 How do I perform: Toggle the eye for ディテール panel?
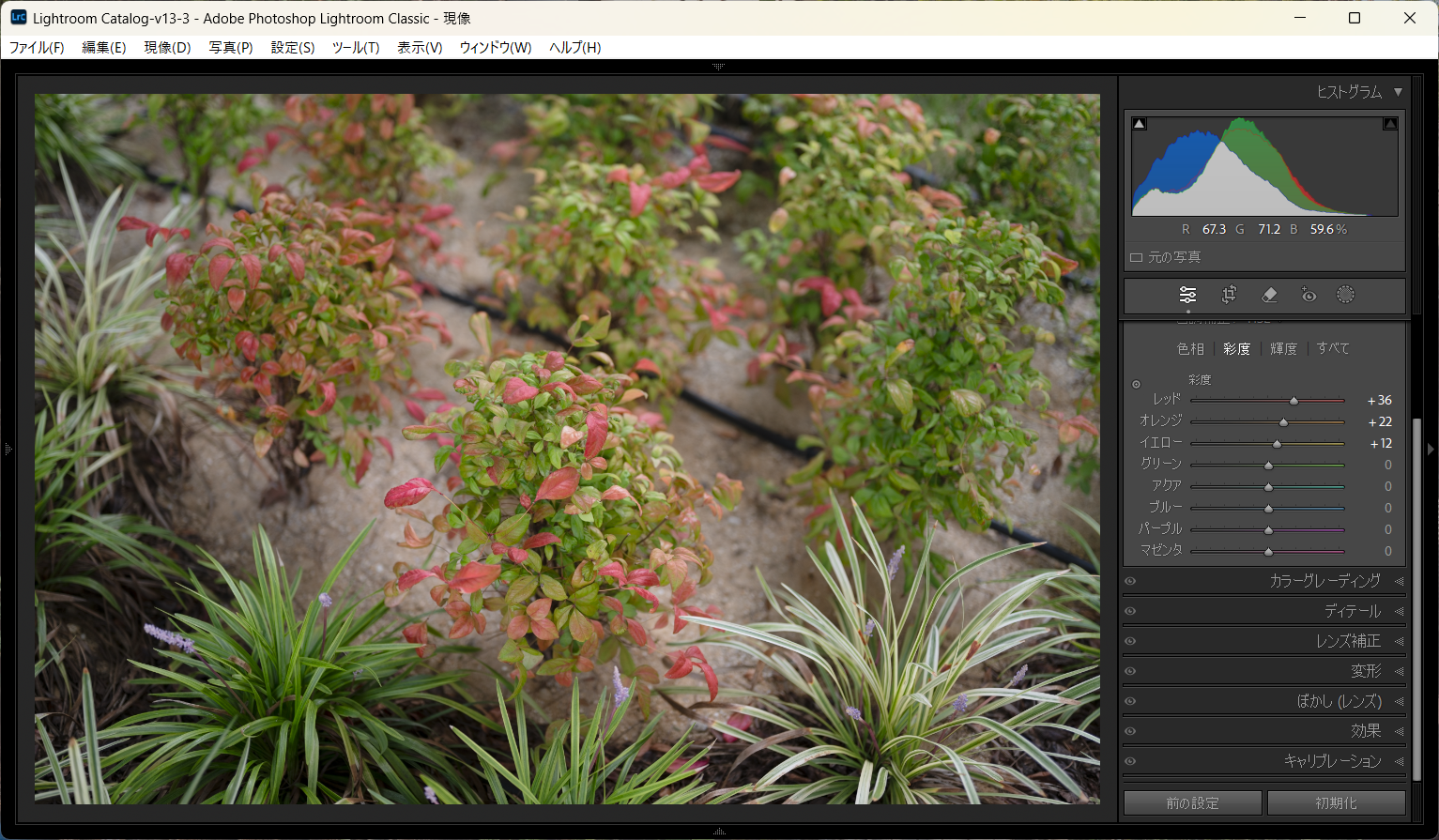[x=1130, y=611]
